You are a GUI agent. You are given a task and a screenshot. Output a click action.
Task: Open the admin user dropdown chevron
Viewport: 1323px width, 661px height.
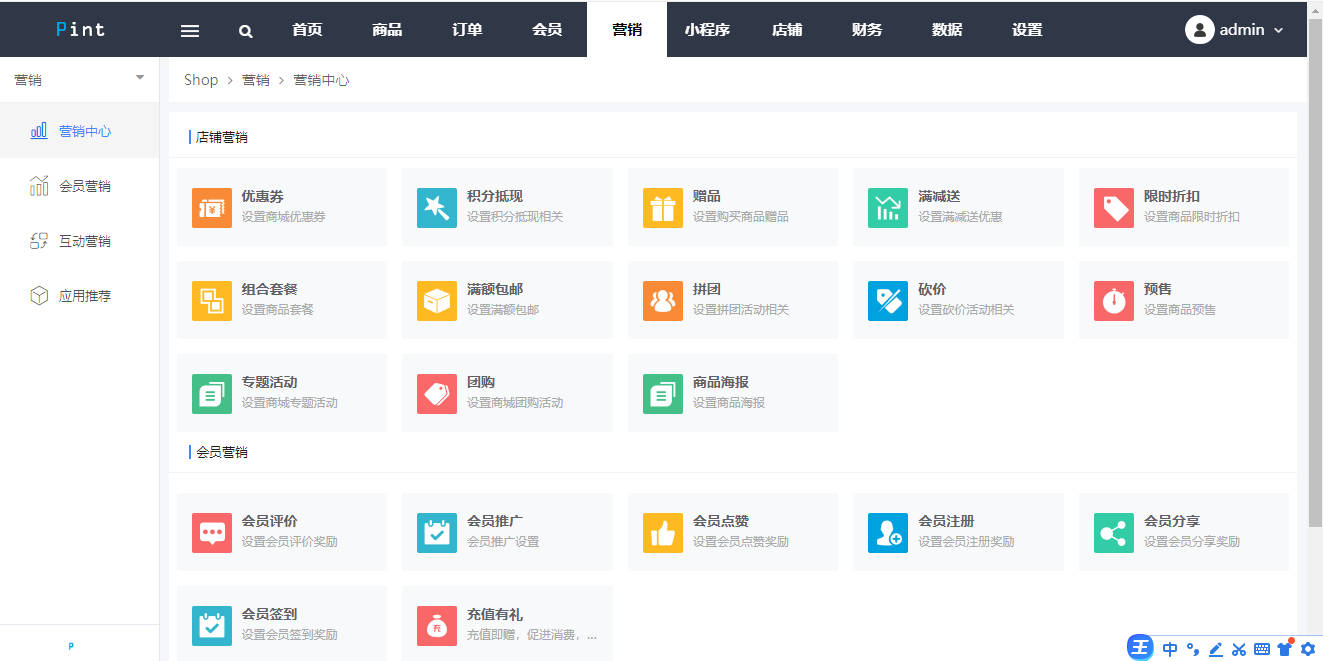point(1278,31)
